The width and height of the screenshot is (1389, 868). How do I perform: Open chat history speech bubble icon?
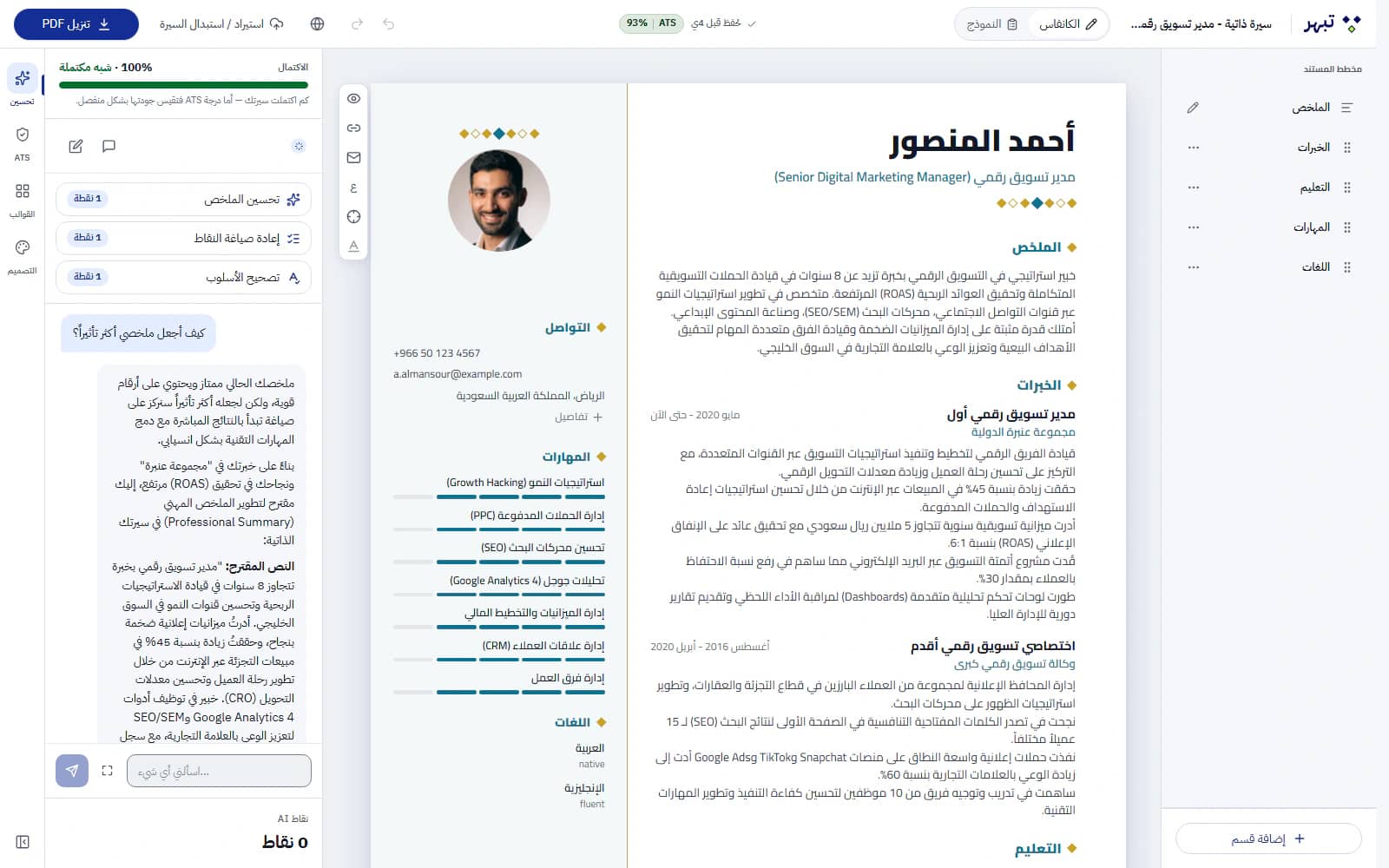pyautogui.click(x=109, y=146)
